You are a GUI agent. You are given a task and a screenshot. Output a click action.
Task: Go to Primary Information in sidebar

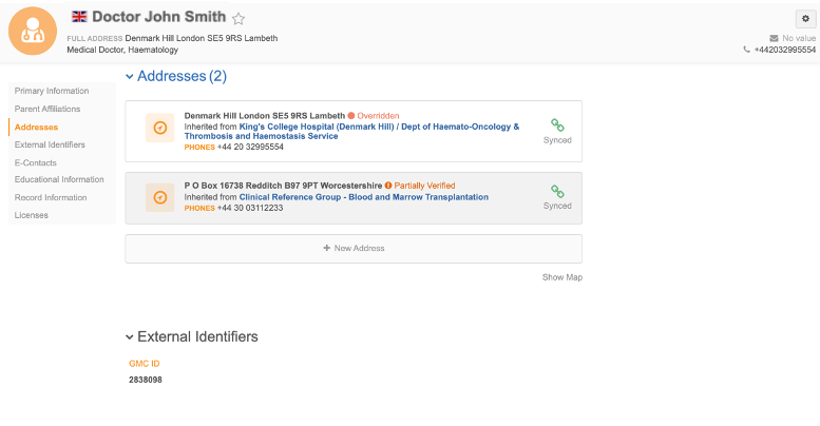tap(51, 91)
